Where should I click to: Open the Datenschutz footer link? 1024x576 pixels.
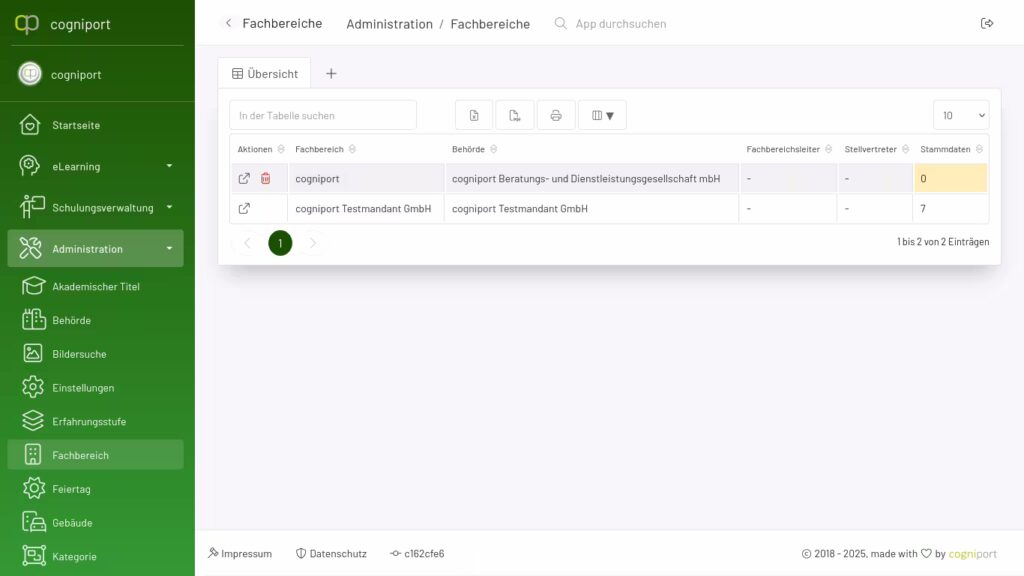[331, 553]
